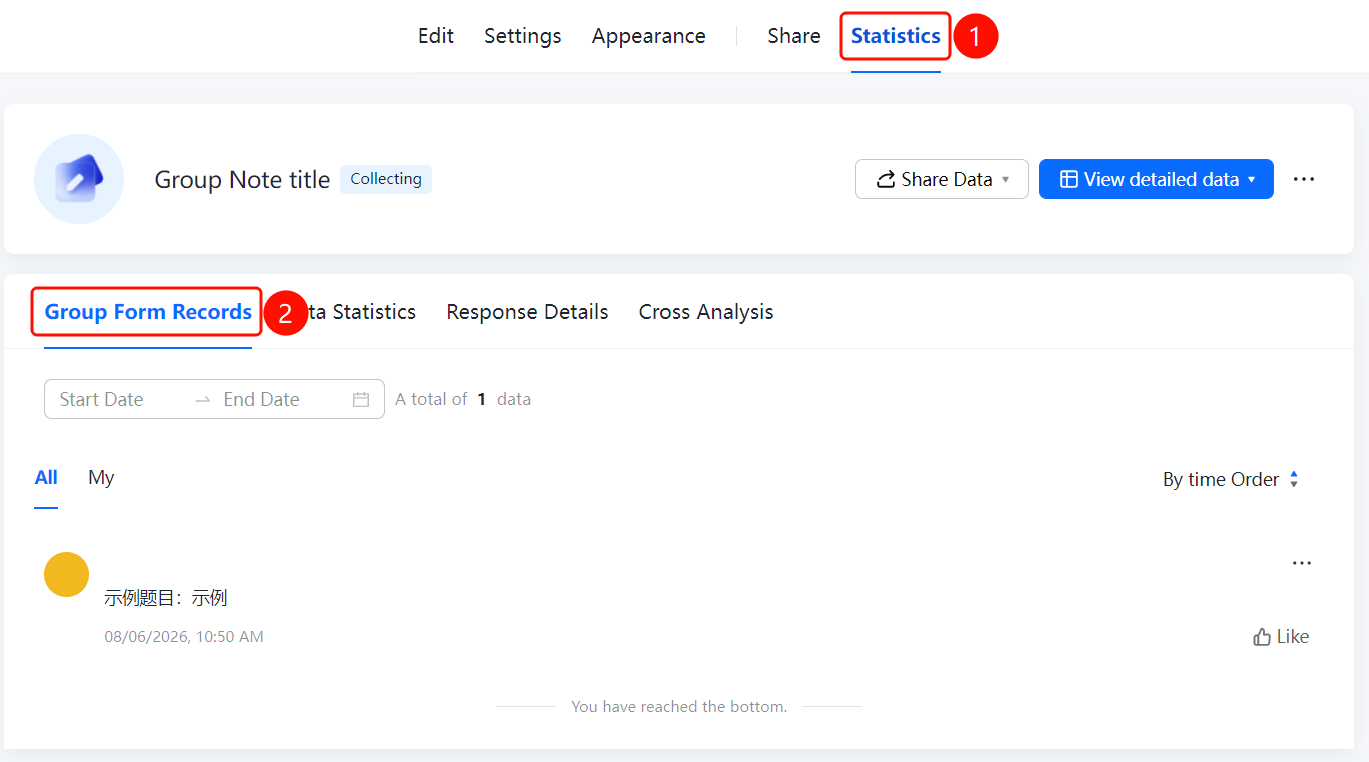Select the Statistics tab
Viewport: 1369px width, 762px height.
tap(896, 36)
